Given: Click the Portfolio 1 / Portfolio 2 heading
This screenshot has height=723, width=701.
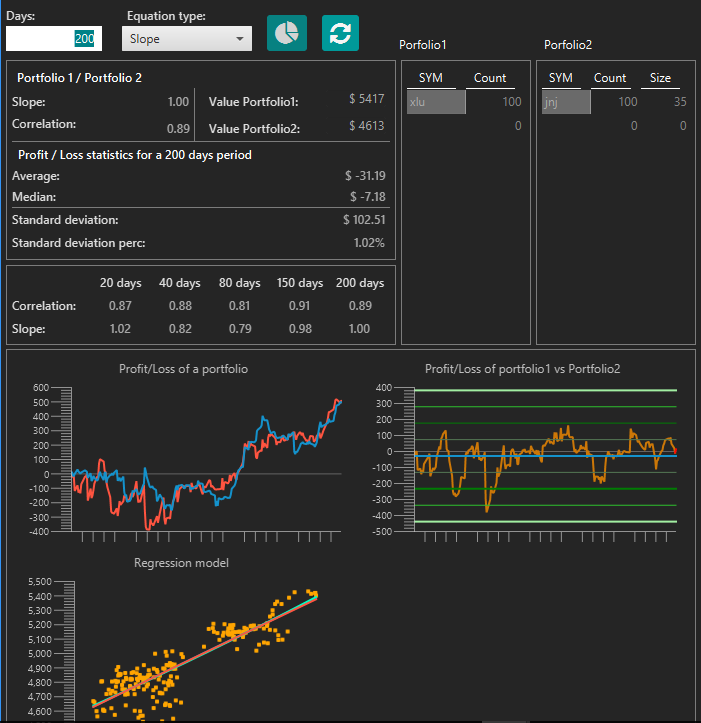Looking at the screenshot, I should coord(79,78).
